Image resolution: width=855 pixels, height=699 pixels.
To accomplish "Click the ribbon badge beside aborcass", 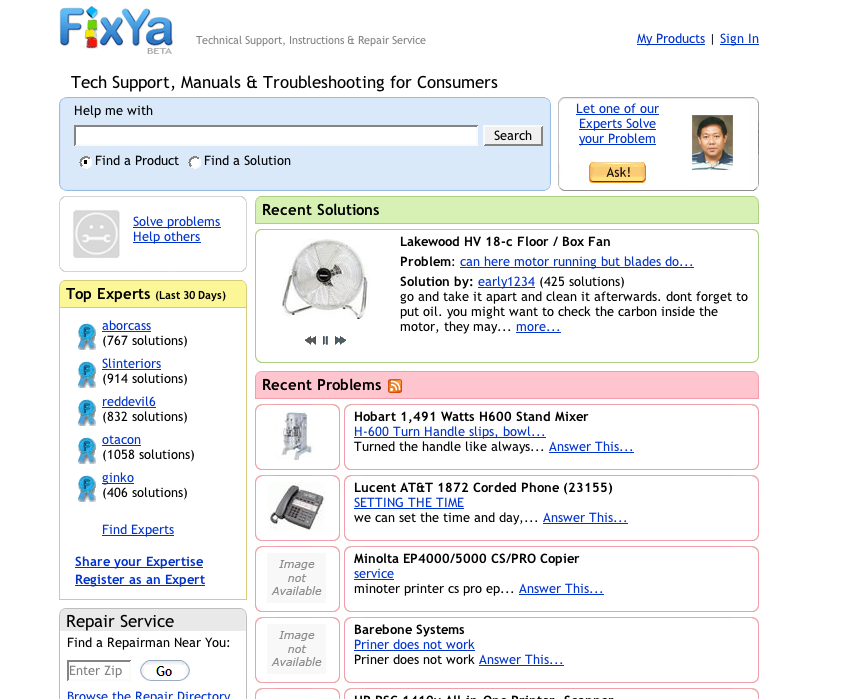I will coord(87,336).
